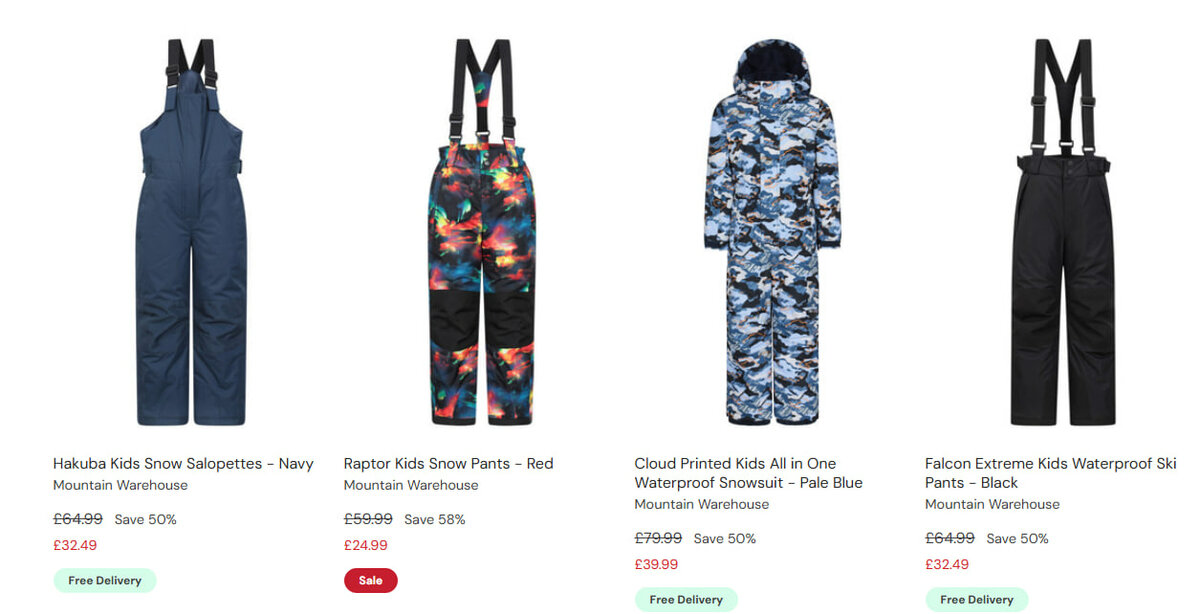Click the Free Delivery badge under the Cloud snowsuit

click(686, 600)
